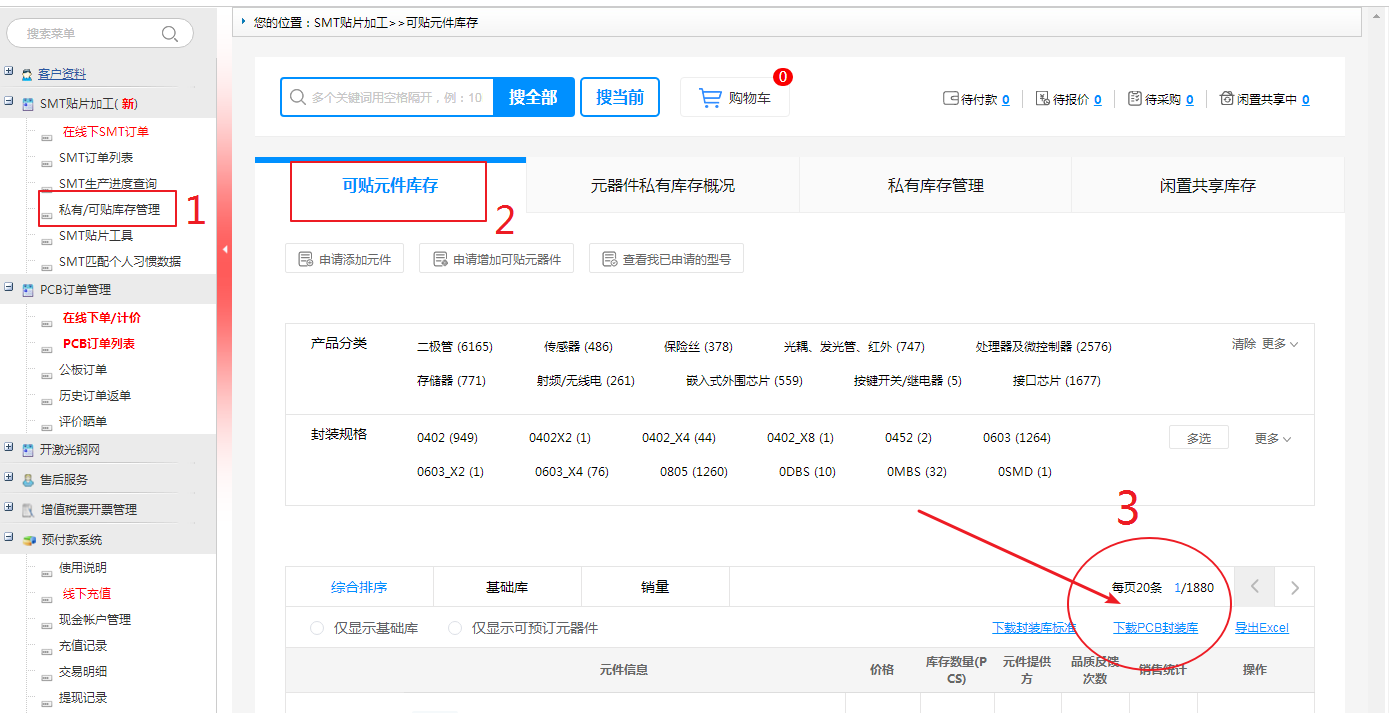Collapse the sidebar with red arrow handle
The image size is (1389, 713).
point(225,249)
